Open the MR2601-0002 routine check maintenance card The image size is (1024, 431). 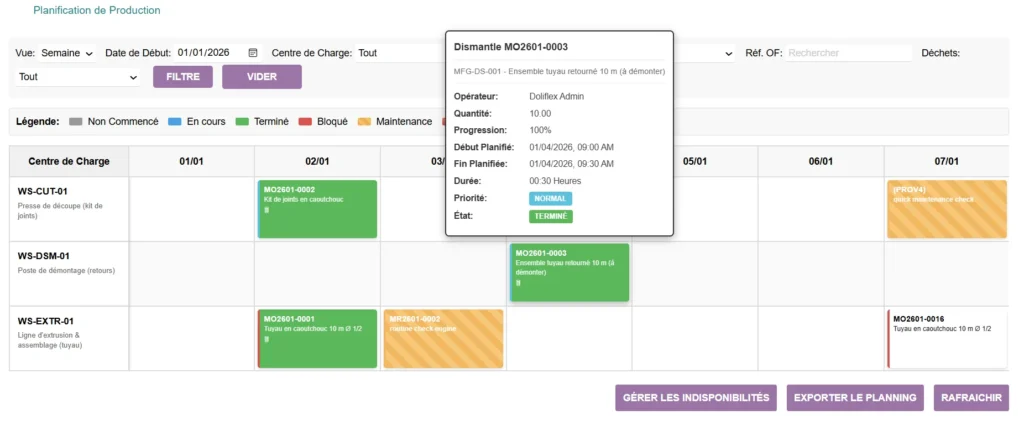click(x=443, y=338)
